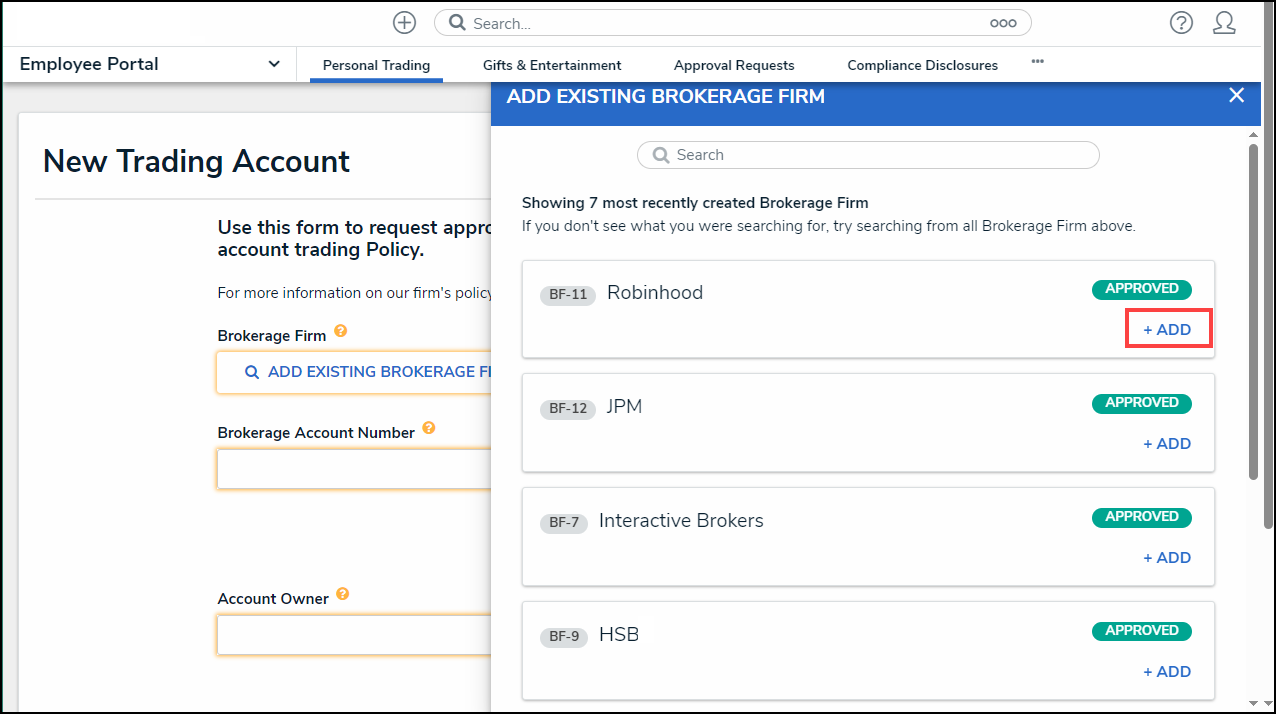Add the JPM brokerage firm
1276x714 pixels.
(x=1167, y=443)
